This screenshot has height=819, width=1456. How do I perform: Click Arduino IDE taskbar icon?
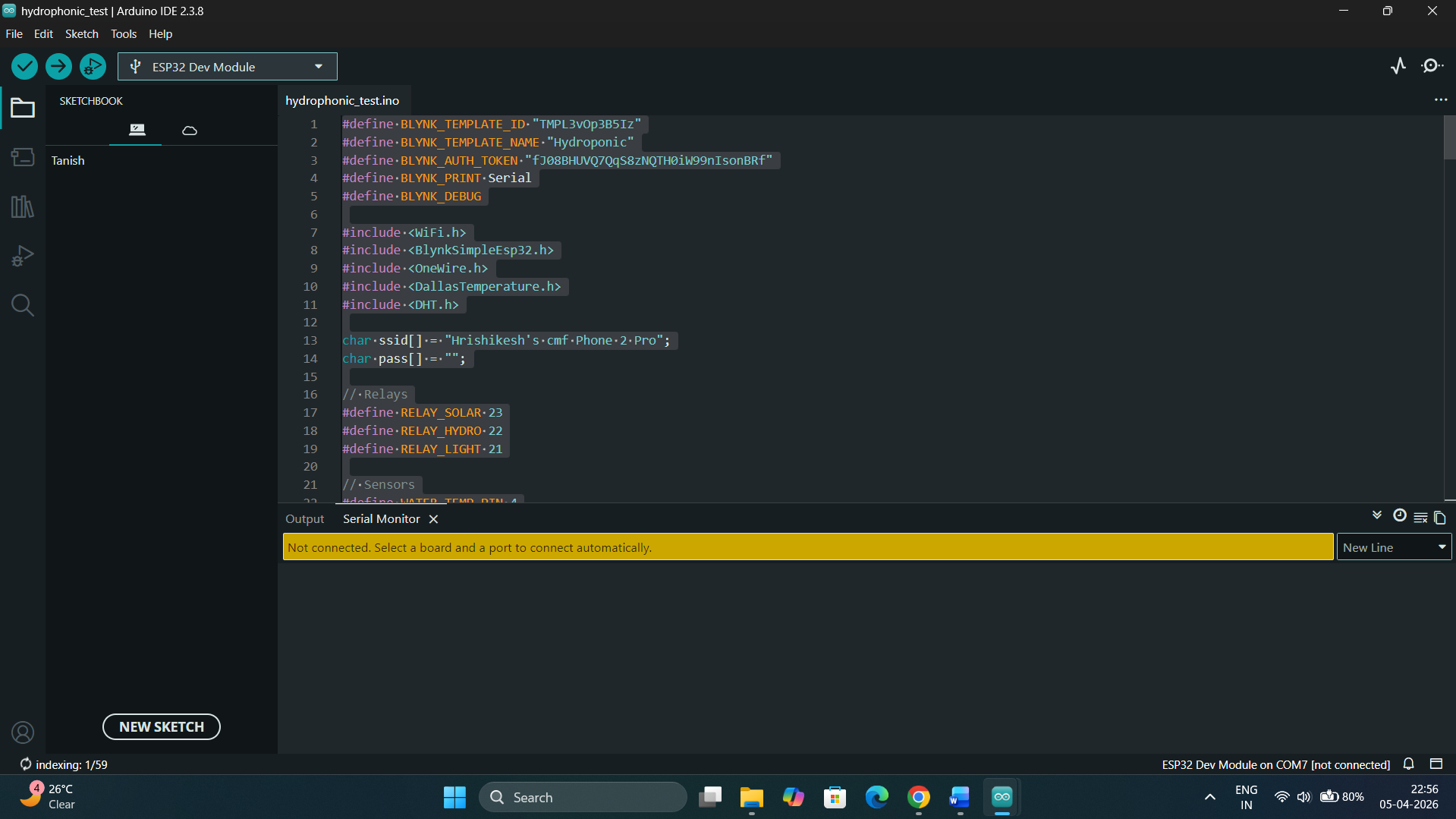pyautogui.click(x=1002, y=797)
